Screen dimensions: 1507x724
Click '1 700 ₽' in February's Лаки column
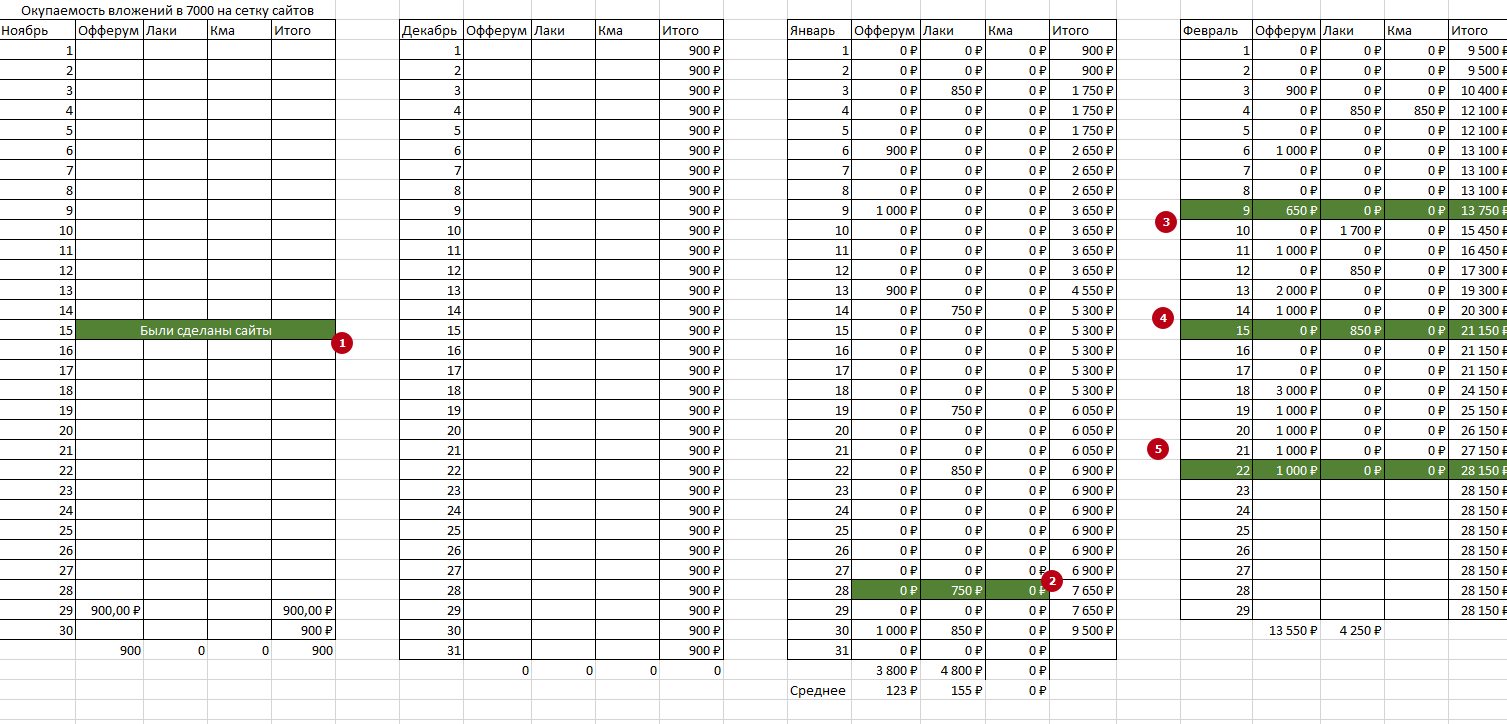tap(1350, 230)
